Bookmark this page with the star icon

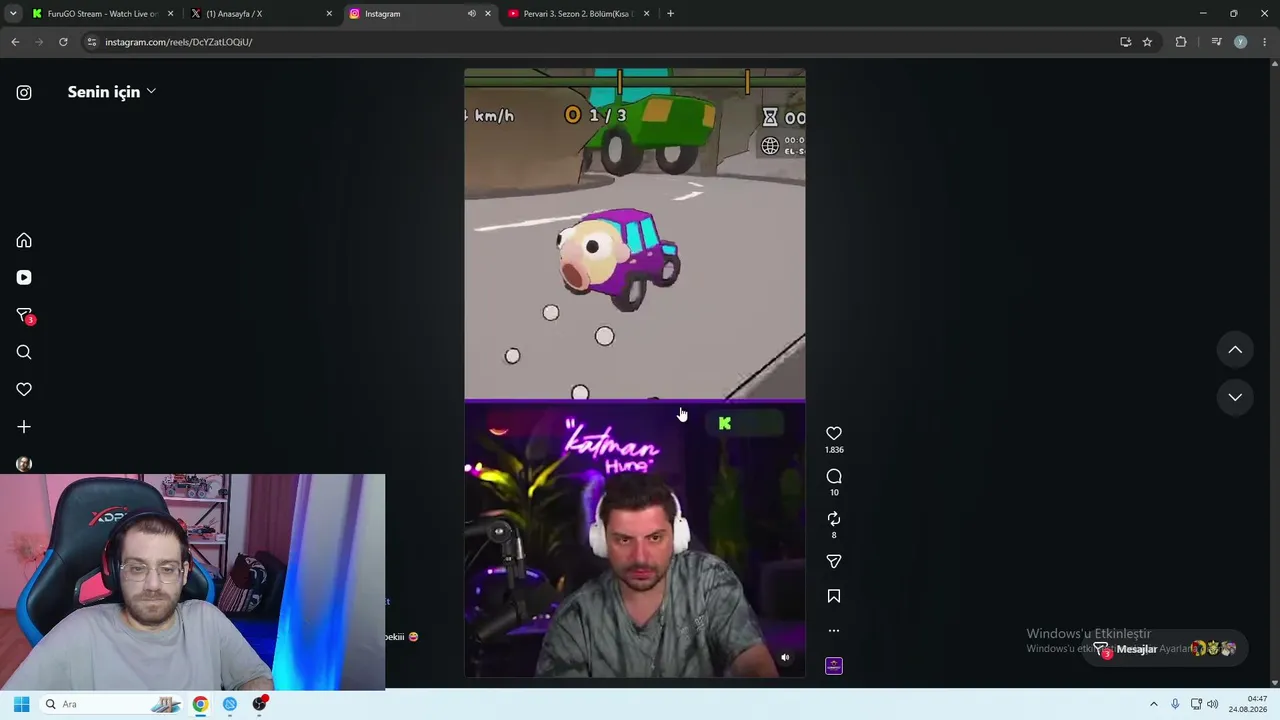[1147, 42]
